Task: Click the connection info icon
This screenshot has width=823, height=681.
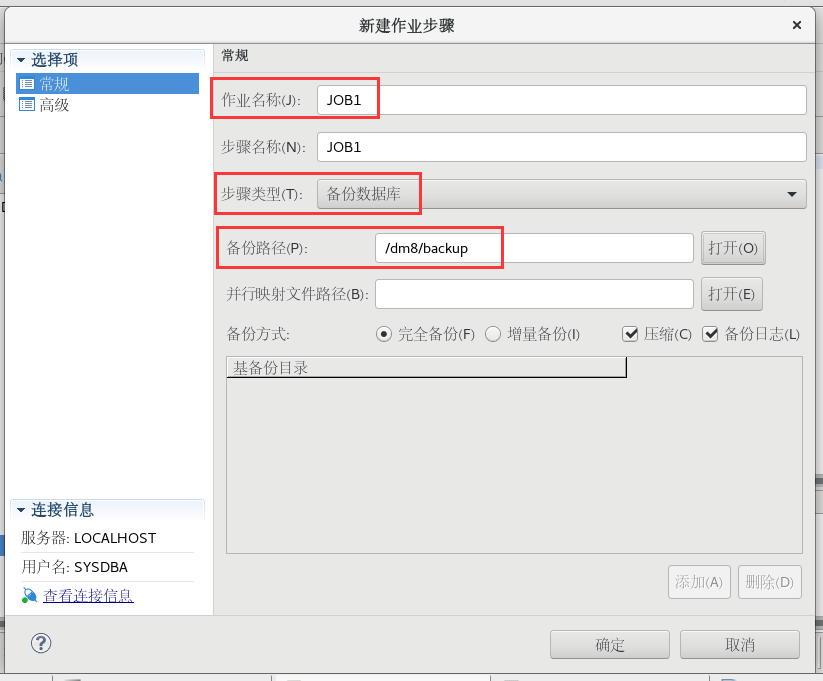Action: (29, 595)
